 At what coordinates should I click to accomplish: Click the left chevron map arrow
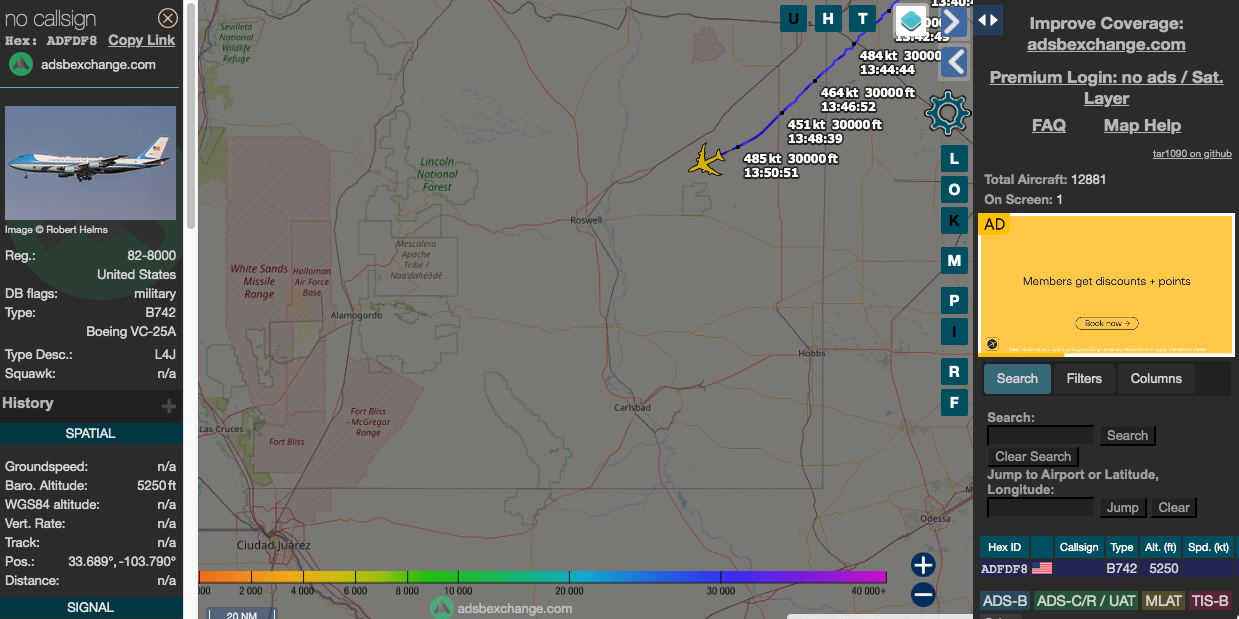click(x=954, y=62)
